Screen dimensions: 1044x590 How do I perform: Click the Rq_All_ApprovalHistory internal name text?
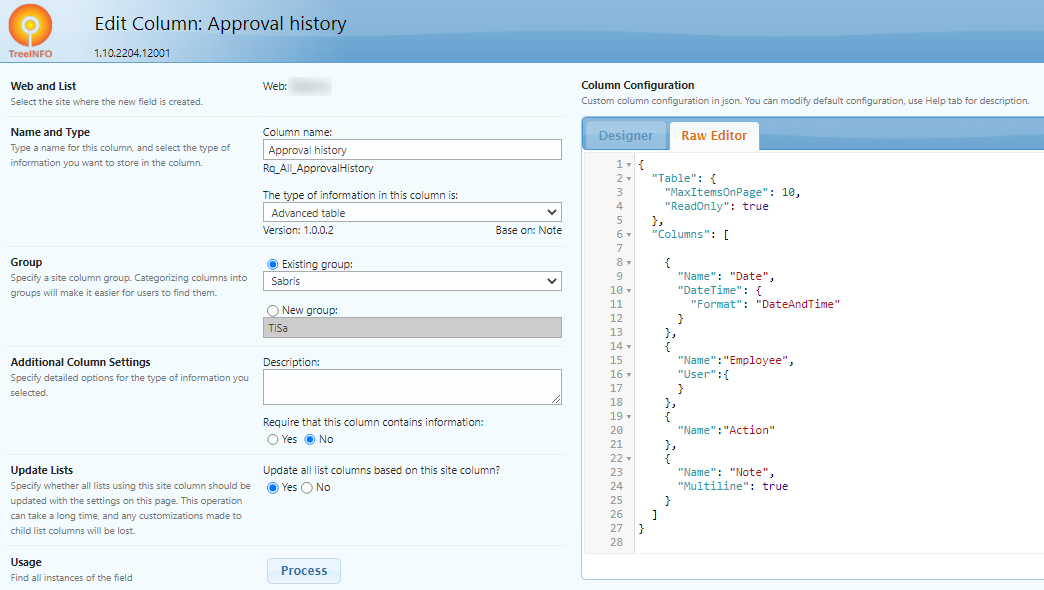[x=318, y=168]
